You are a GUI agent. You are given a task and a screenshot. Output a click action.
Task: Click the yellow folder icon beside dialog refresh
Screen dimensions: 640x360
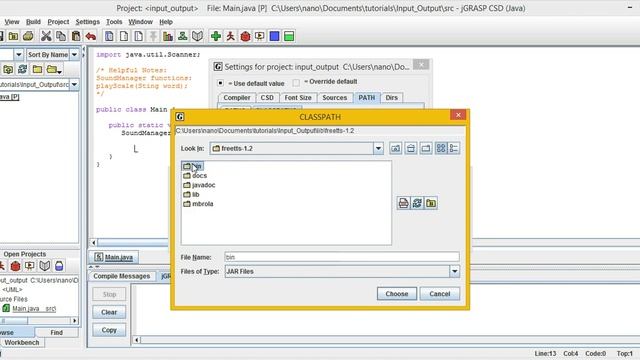point(431,203)
